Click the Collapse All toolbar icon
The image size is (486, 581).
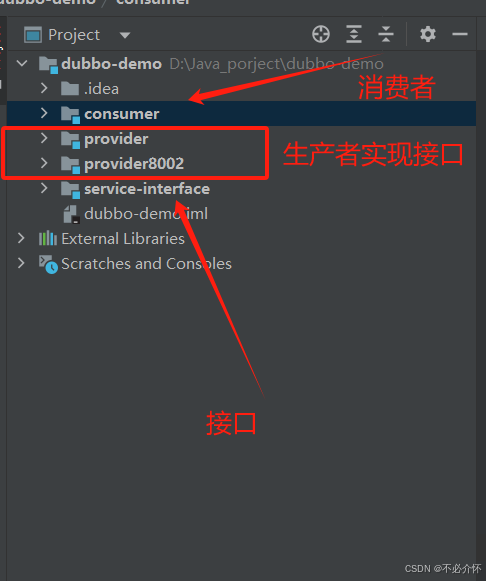click(386, 34)
